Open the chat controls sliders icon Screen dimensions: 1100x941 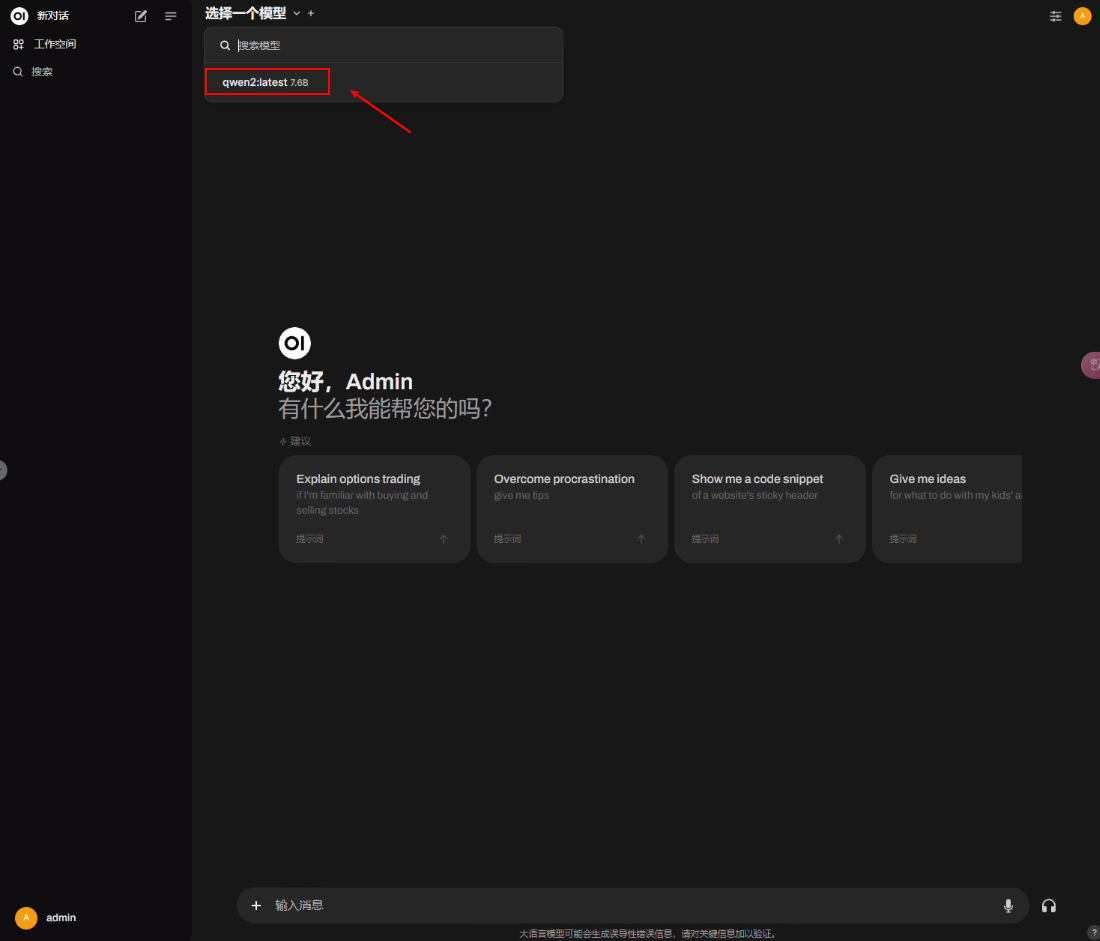[1055, 16]
